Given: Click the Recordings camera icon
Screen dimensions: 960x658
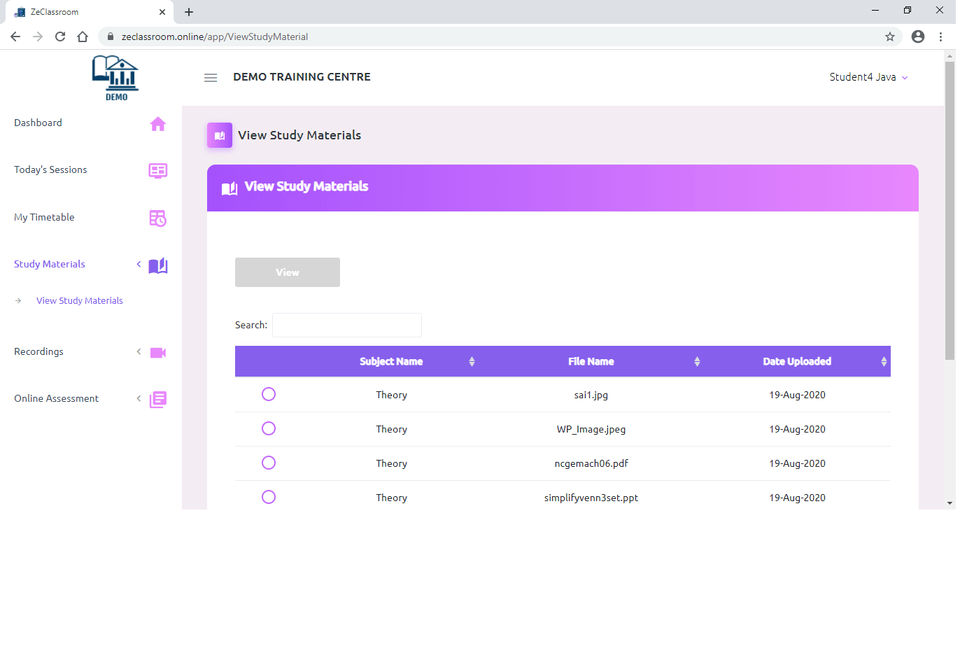Looking at the screenshot, I should click(x=158, y=353).
